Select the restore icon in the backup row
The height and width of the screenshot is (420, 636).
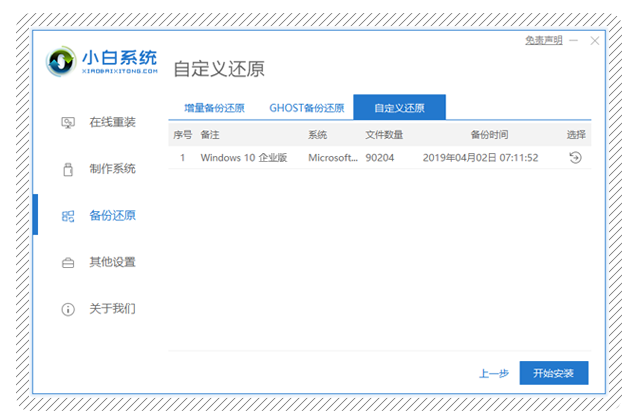[x=575, y=157]
